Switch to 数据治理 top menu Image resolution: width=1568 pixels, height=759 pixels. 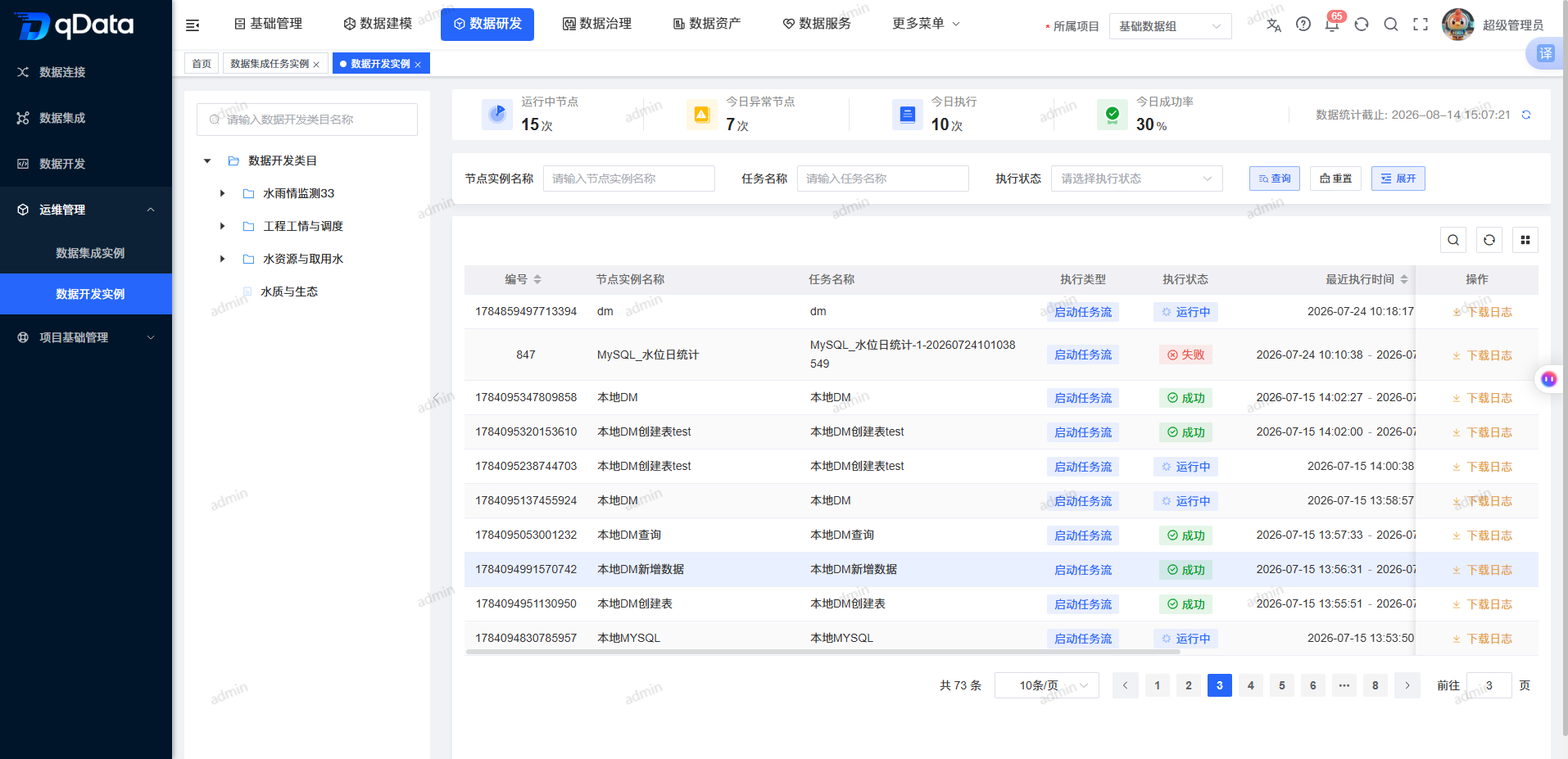(597, 24)
